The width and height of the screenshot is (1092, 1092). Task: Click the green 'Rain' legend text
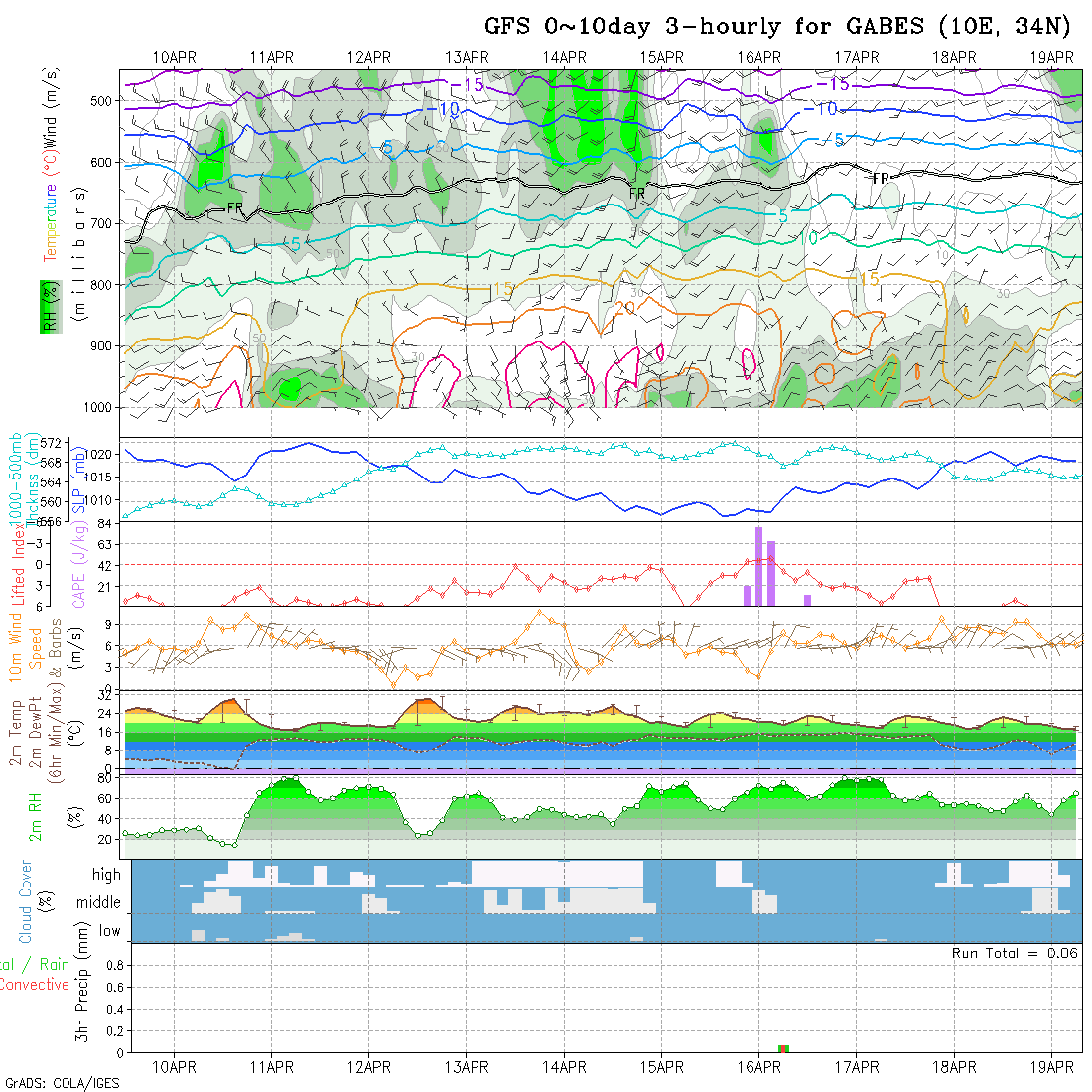[x=54, y=965]
